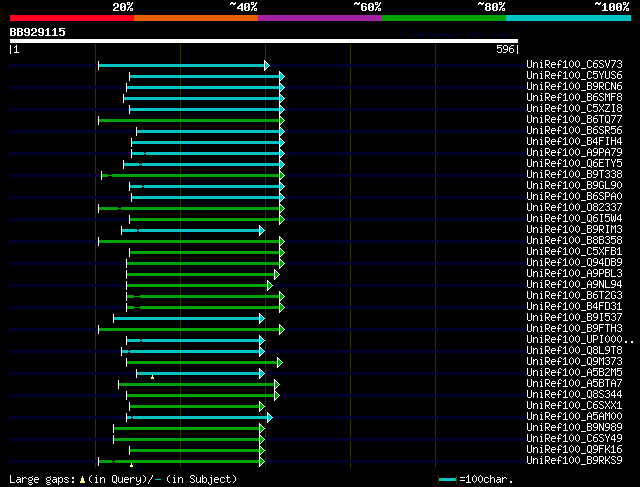This screenshot has height=487, width=640.
Task: Click the truncated UniRef100_UPI000.. label
Action: 580,340
